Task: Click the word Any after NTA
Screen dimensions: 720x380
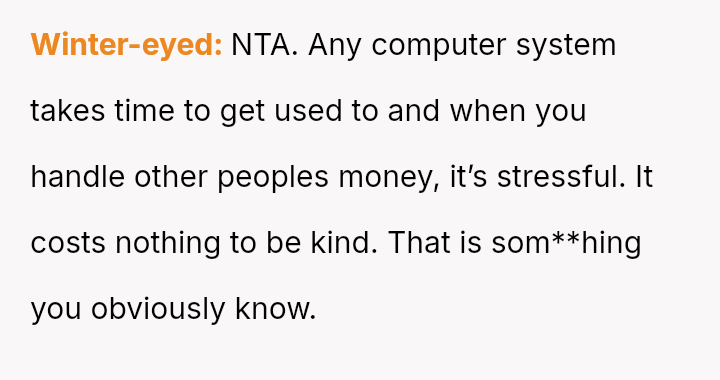Action: pyautogui.click(x=335, y=46)
